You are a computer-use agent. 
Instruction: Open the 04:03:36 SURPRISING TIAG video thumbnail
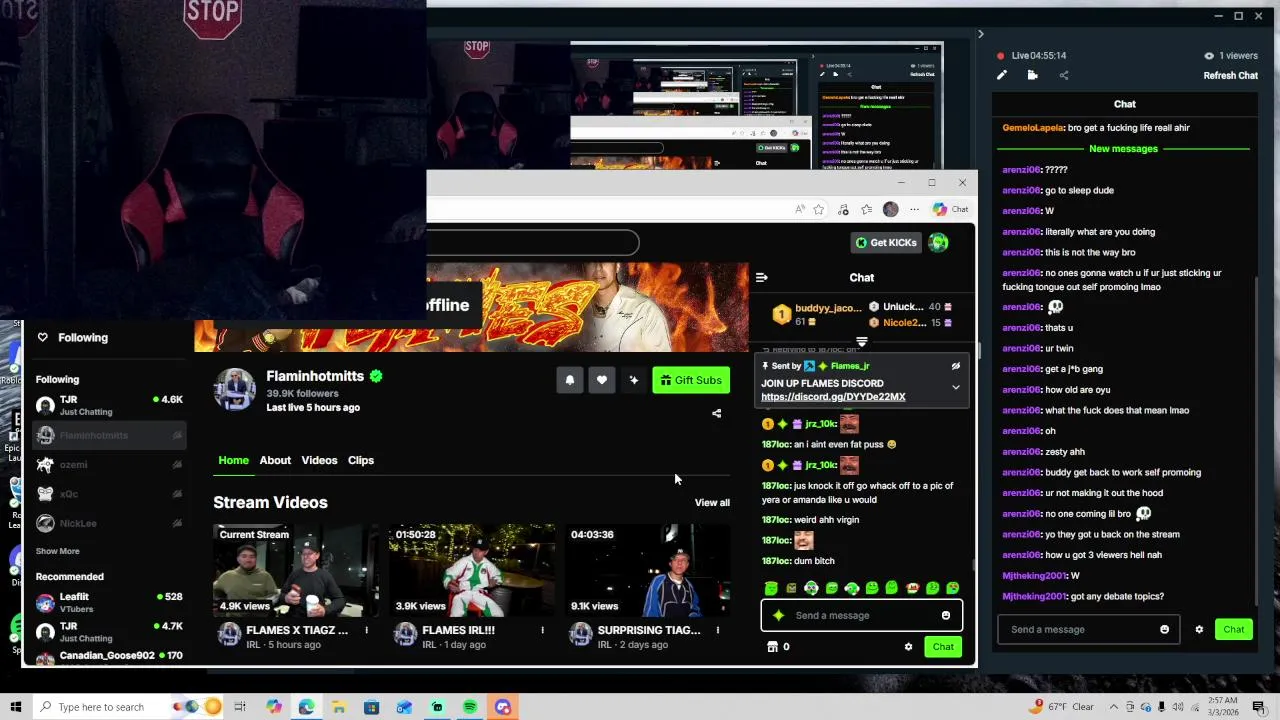tap(647, 570)
